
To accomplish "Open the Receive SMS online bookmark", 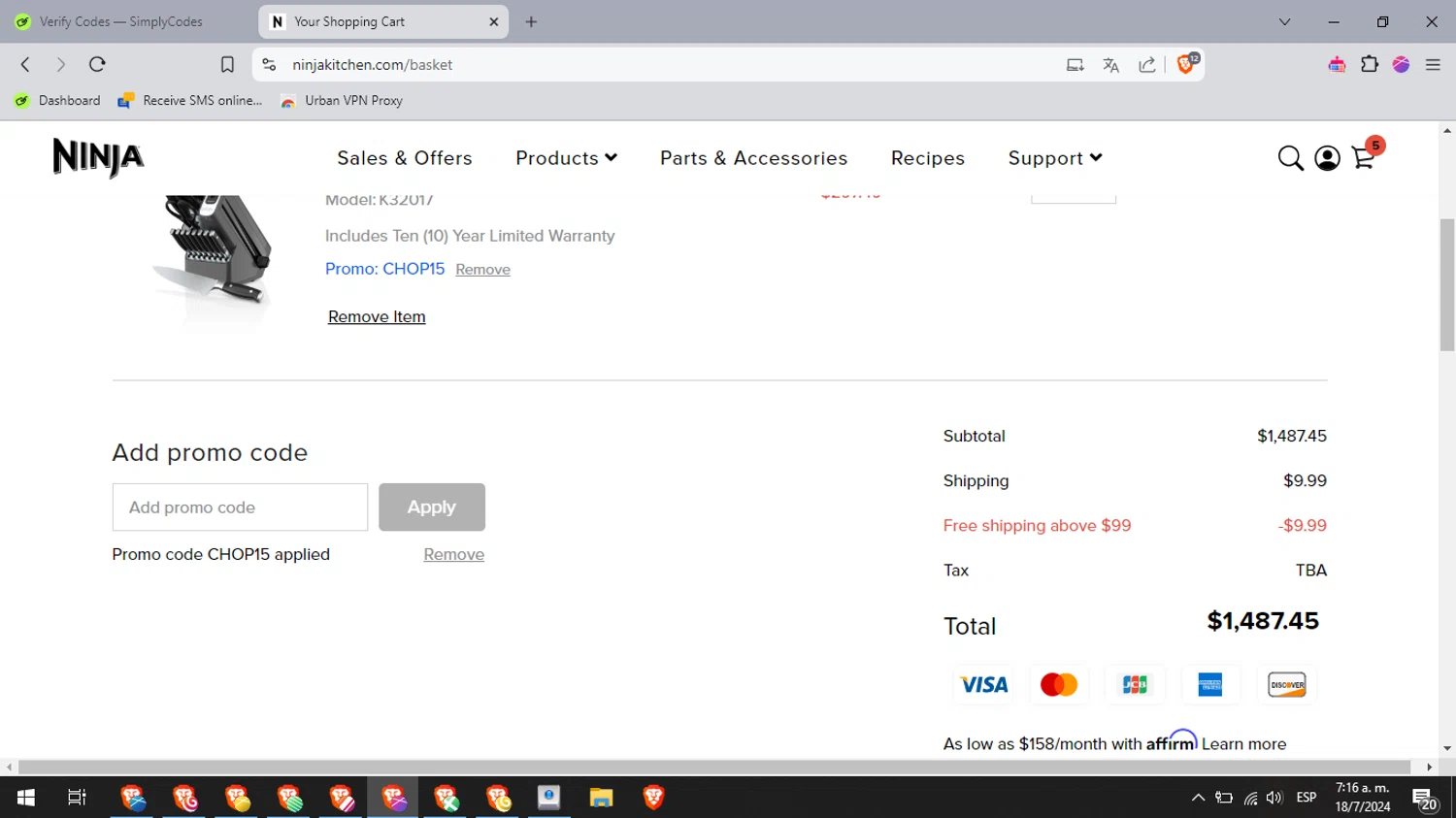I will (190, 100).
